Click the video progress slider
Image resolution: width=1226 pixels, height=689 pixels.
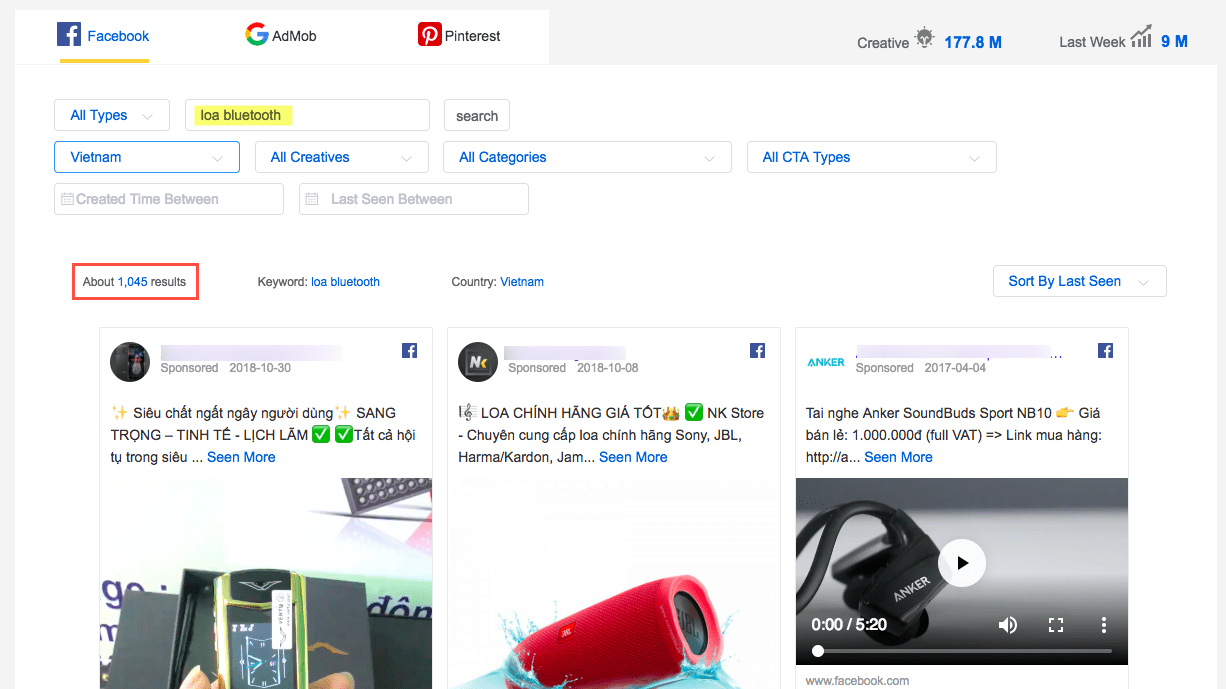[961, 651]
